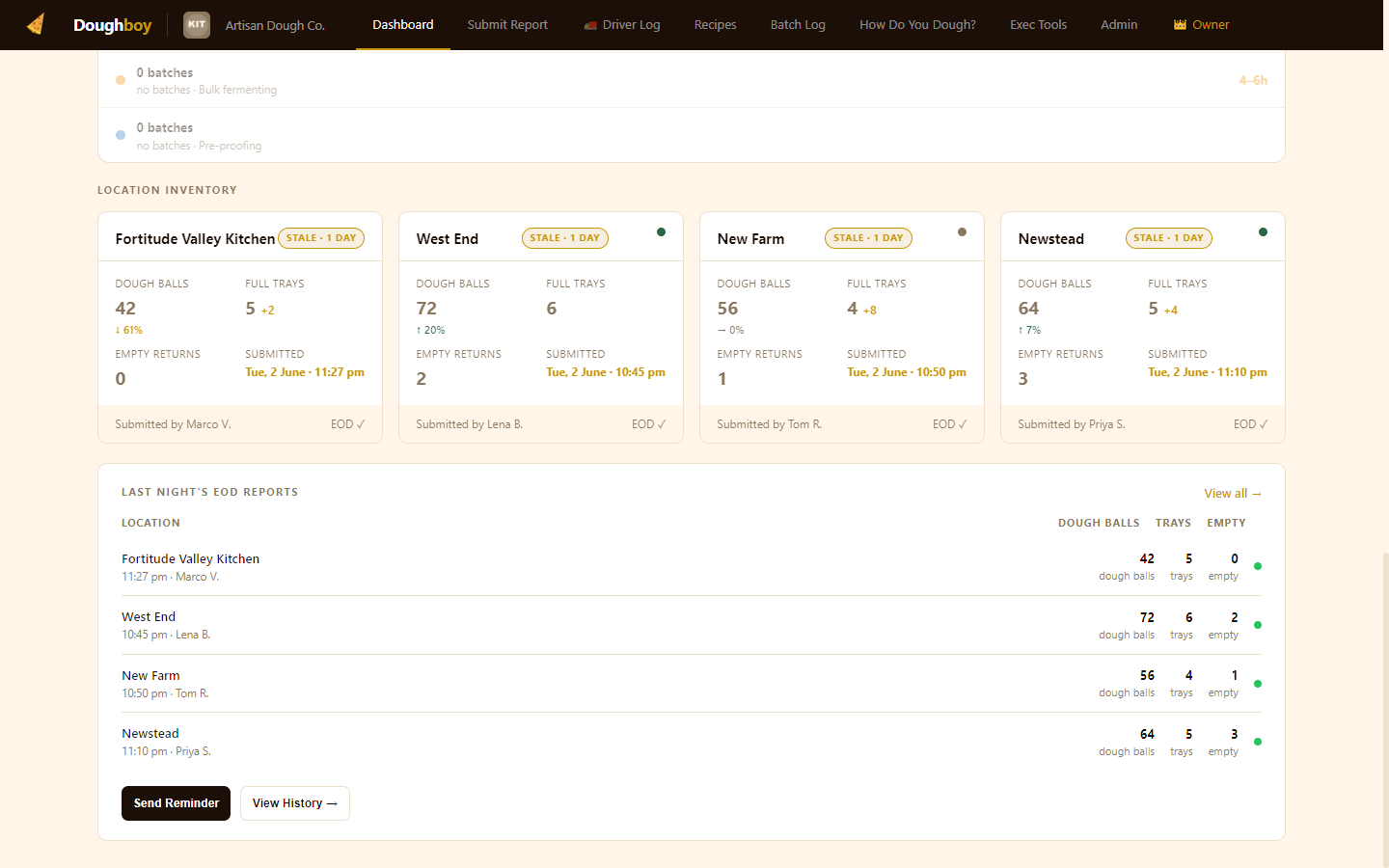
Task: Click the page vertical scrollbar
Action: click(1385, 709)
